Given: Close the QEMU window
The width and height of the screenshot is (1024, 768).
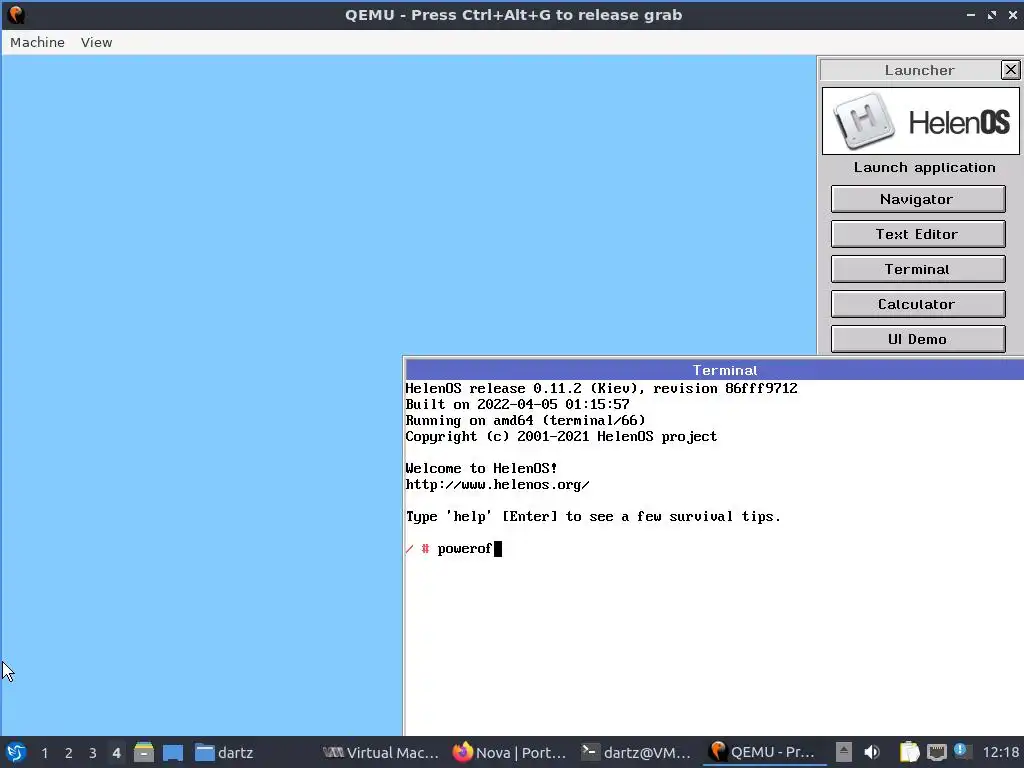Looking at the screenshot, I should pyautogui.click(x=1012, y=14).
